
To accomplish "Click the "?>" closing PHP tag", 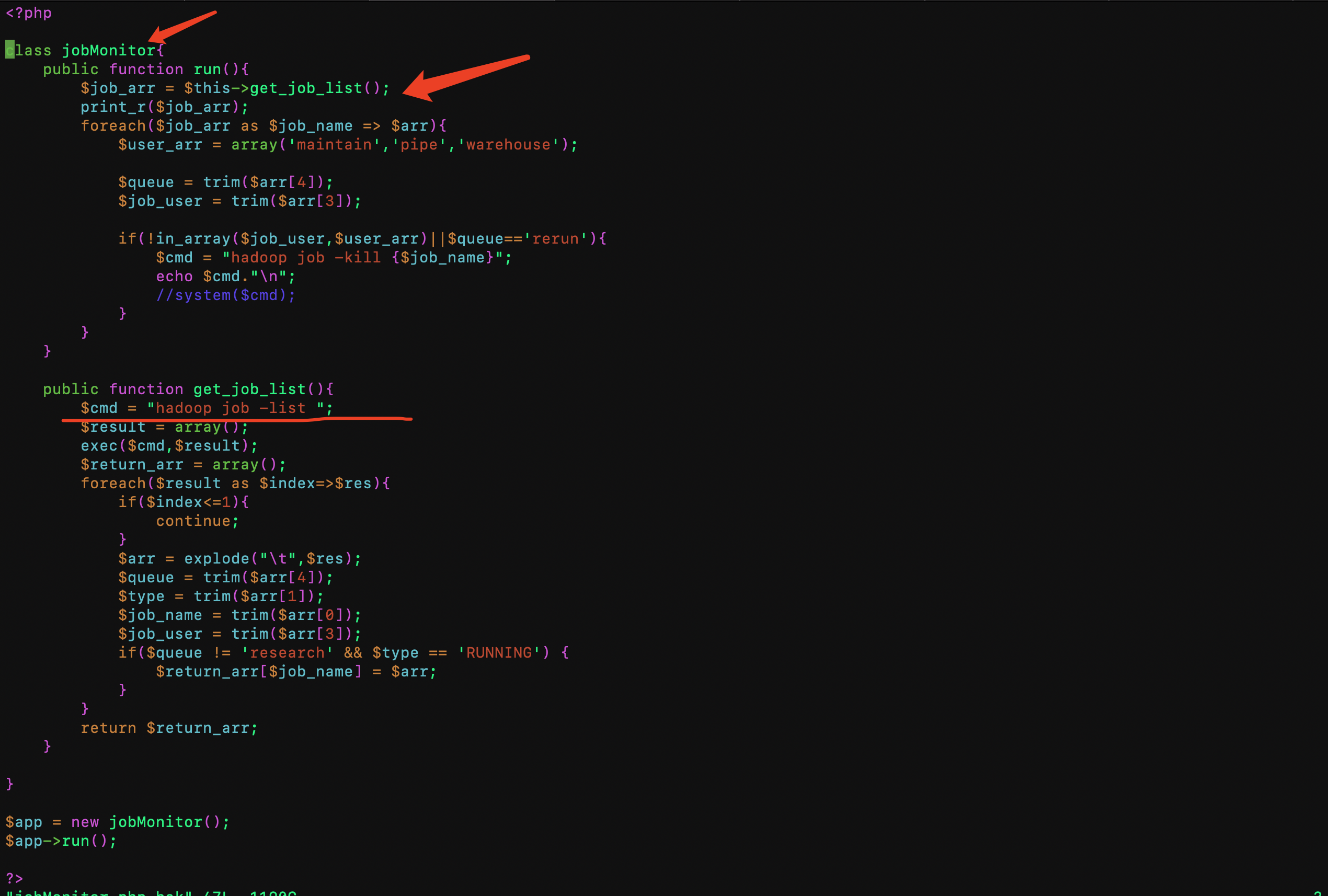I will coord(14,879).
